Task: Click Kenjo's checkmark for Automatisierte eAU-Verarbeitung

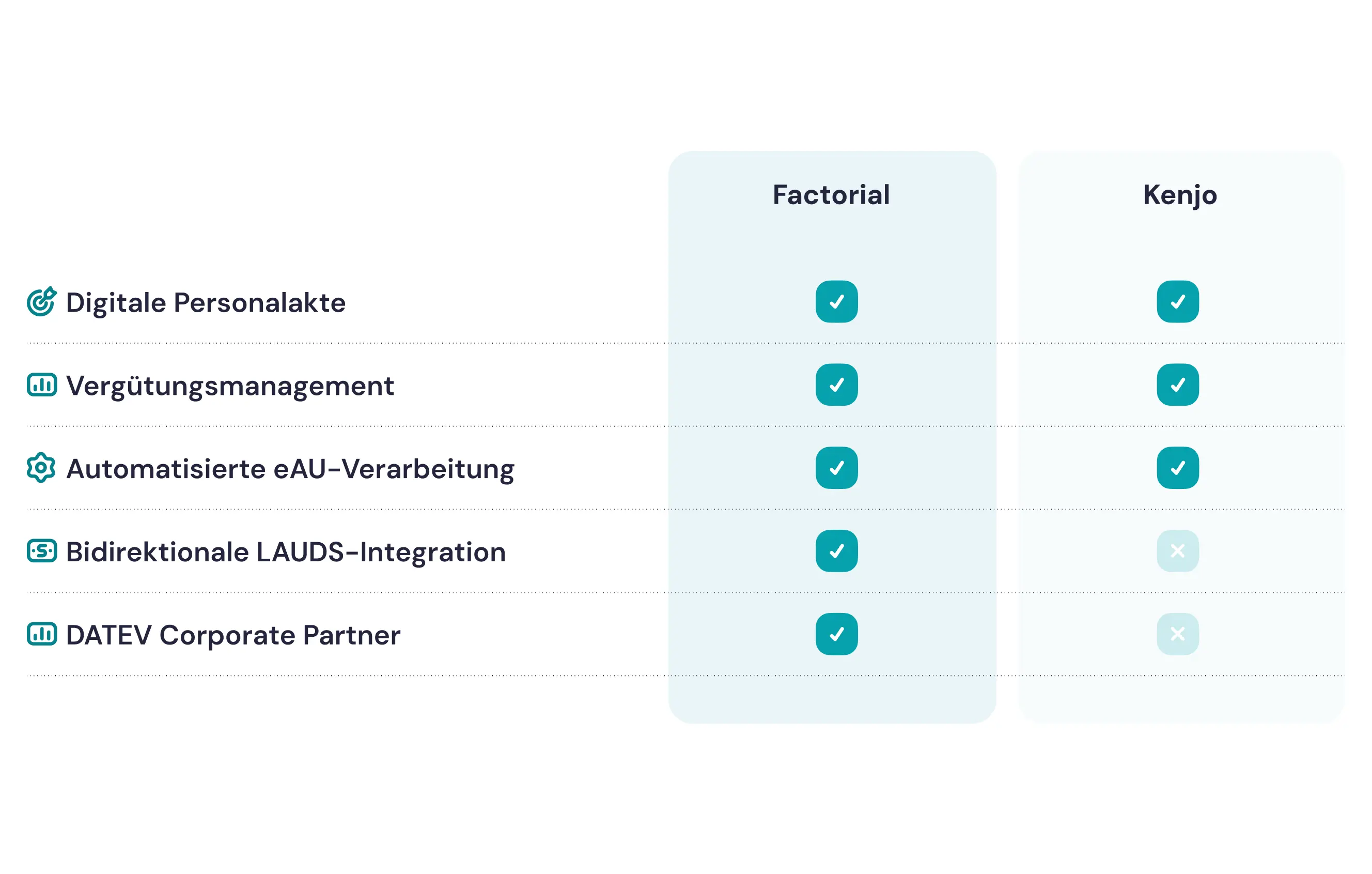Action: (1178, 468)
